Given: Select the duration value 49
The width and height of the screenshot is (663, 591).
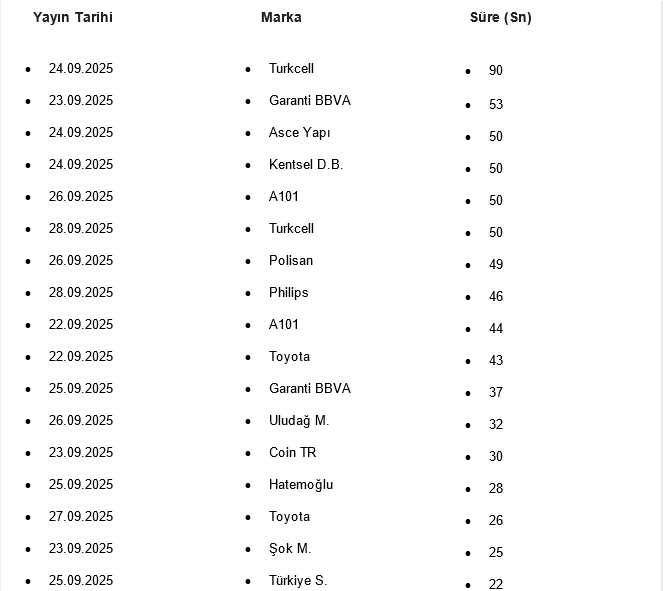Looking at the screenshot, I should click(496, 265).
